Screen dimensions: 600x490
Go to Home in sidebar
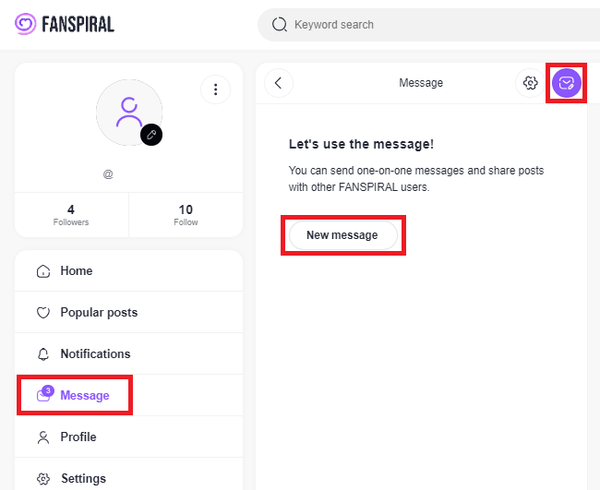pyautogui.click(x=76, y=271)
